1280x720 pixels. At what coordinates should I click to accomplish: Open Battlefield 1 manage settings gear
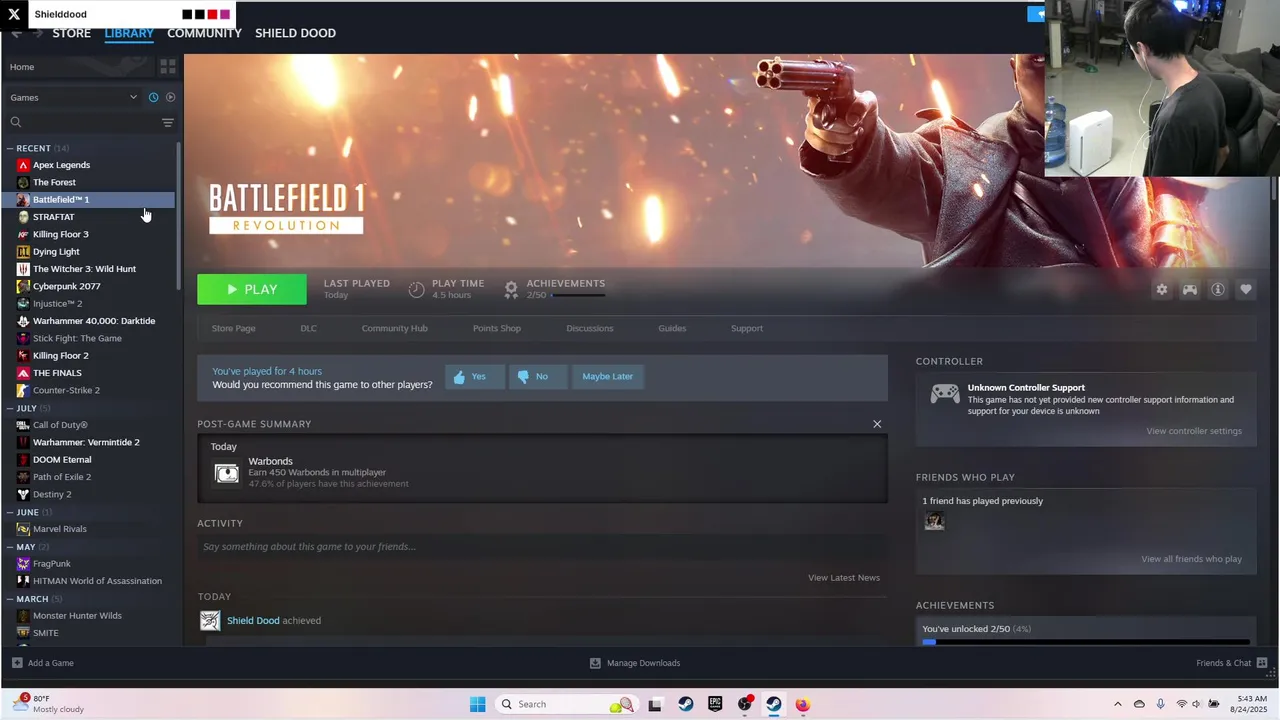click(x=1161, y=289)
